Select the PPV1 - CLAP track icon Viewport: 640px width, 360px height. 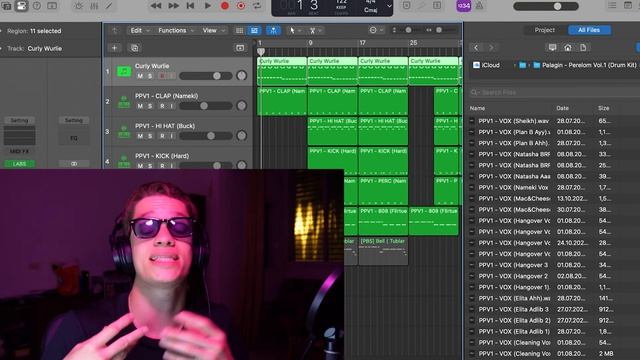tap(124, 102)
